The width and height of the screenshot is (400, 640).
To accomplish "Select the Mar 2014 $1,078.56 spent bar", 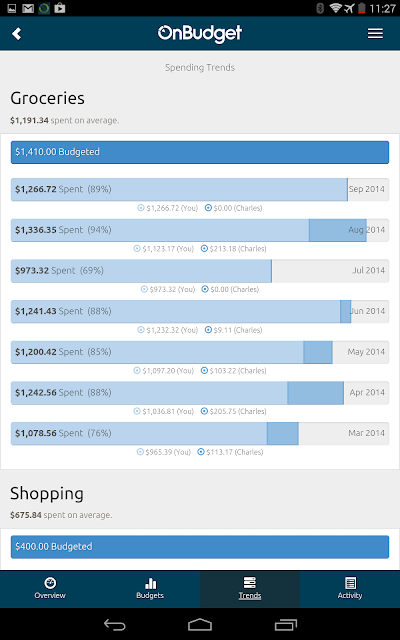I will (200, 433).
